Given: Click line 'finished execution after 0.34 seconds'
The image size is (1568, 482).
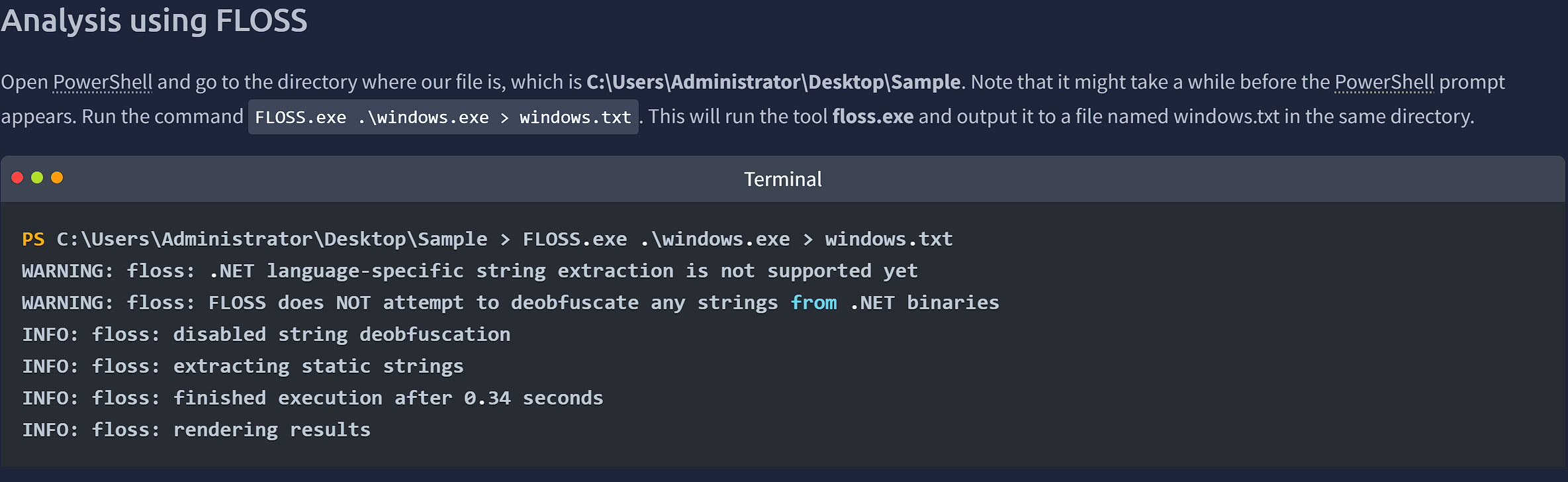Looking at the screenshot, I should pos(312,398).
